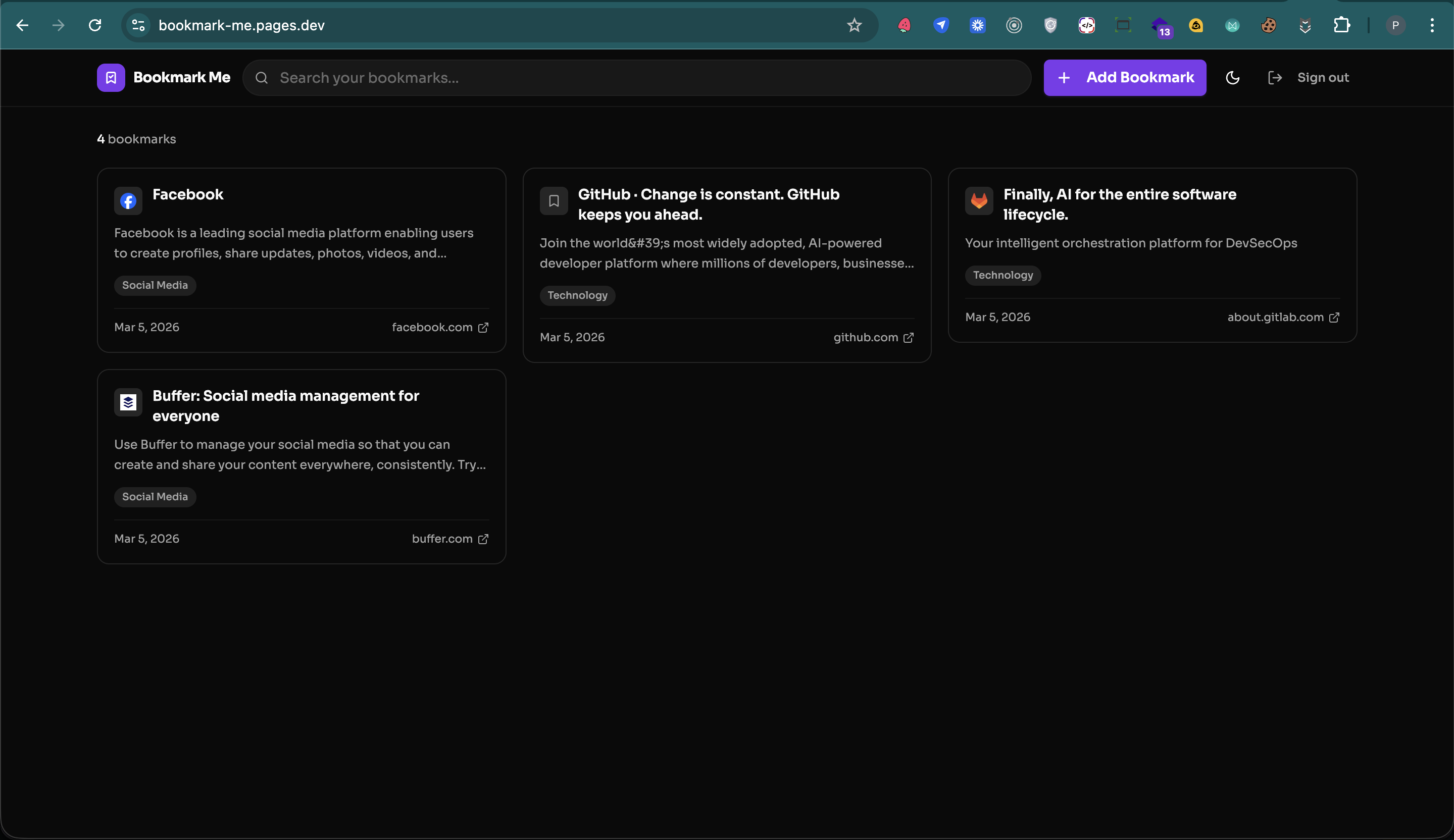Click the GitHub card placeholder bookmark icon

tap(554, 201)
